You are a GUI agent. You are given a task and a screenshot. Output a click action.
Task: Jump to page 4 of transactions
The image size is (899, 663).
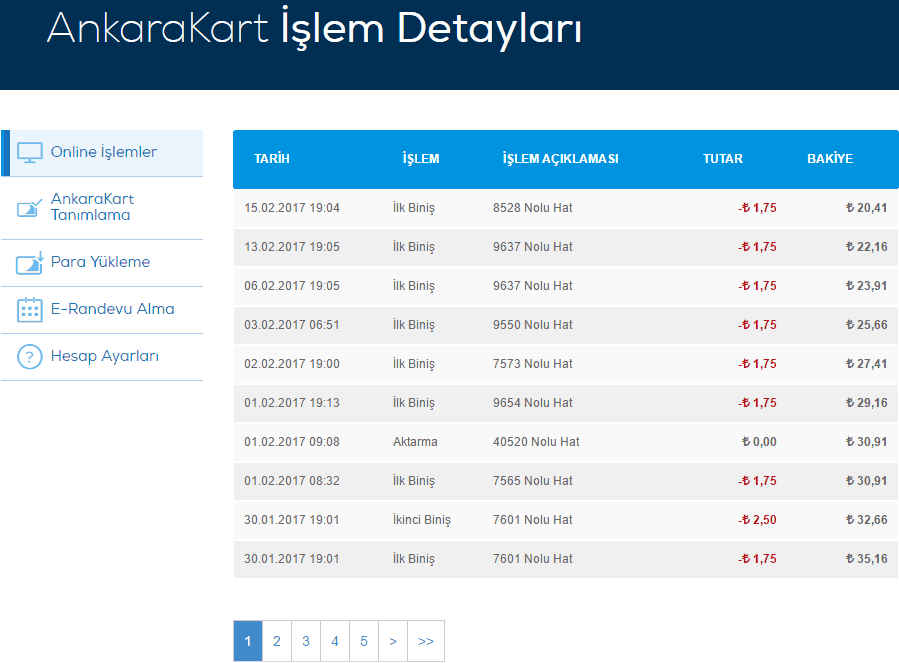click(335, 641)
